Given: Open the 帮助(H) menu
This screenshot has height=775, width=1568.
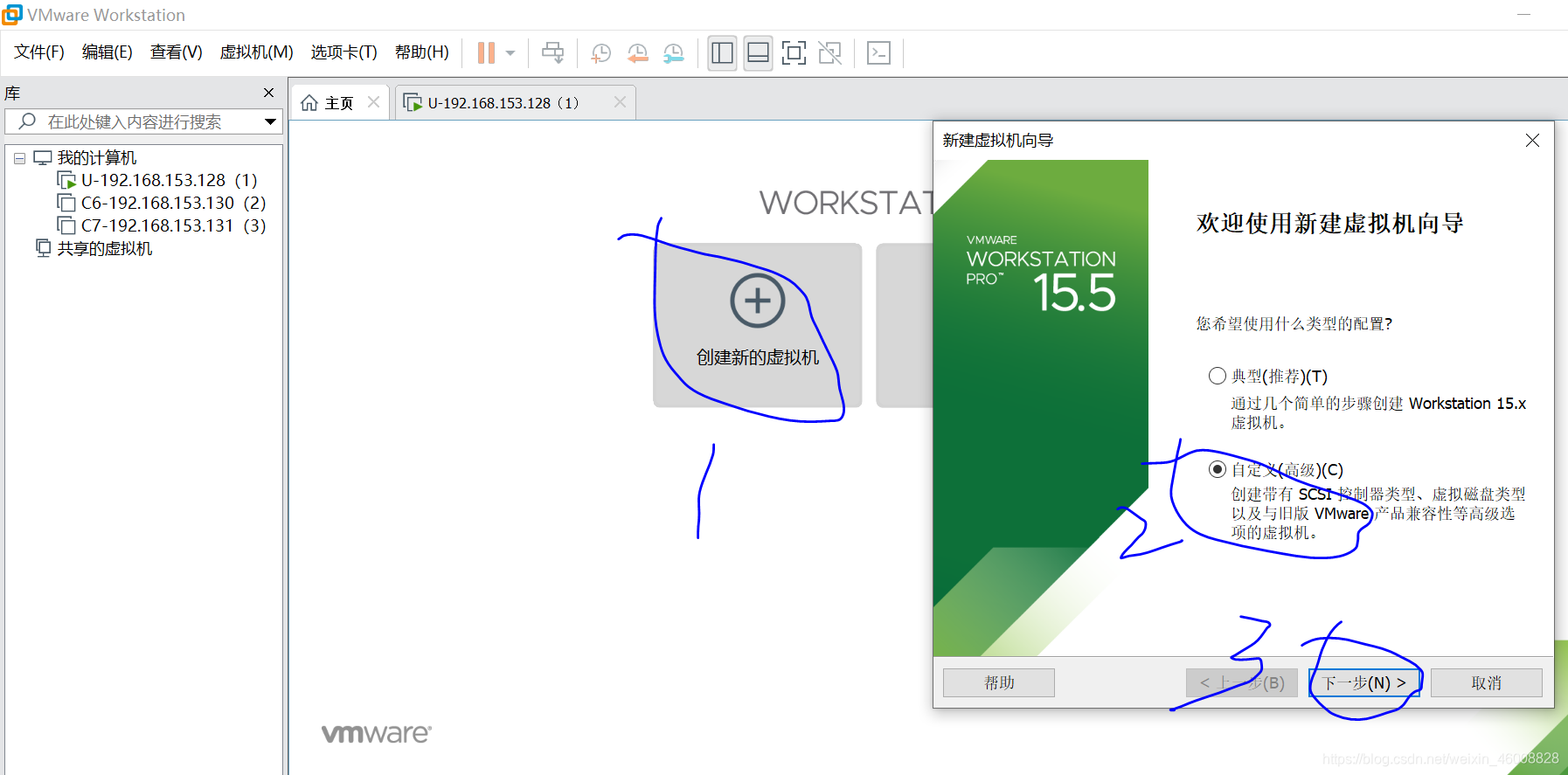Looking at the screenshot, I should (422, 52).
